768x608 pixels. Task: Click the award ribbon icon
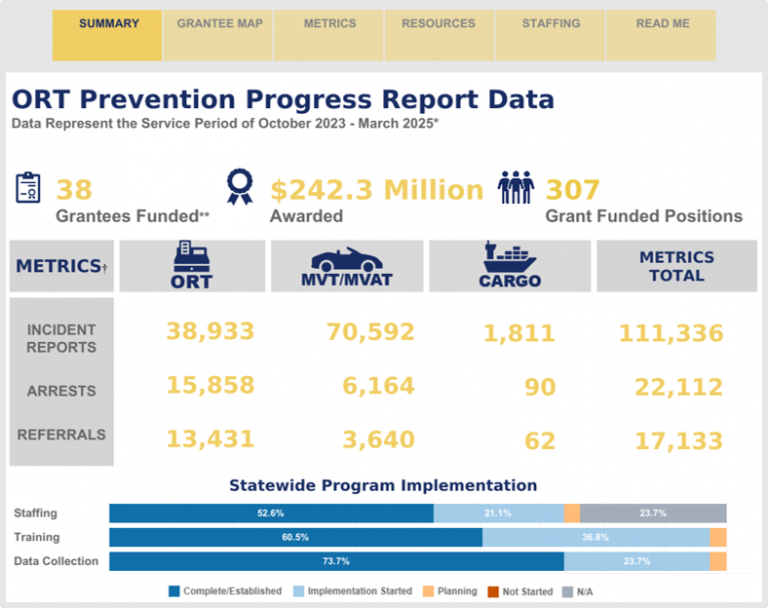click(x=239, y=186)
